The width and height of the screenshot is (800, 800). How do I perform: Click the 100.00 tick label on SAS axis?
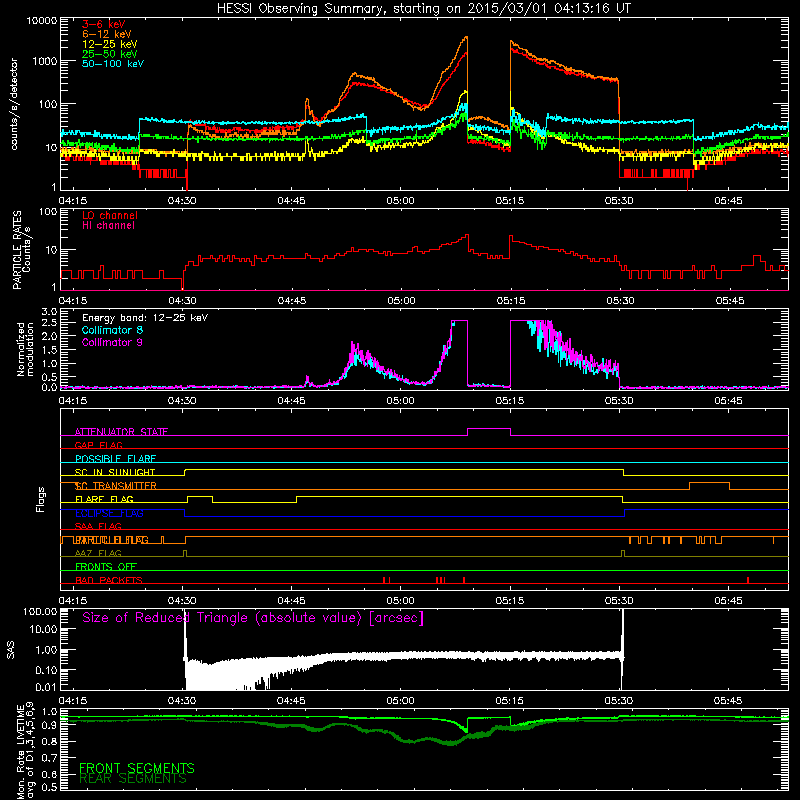(40, 611)
